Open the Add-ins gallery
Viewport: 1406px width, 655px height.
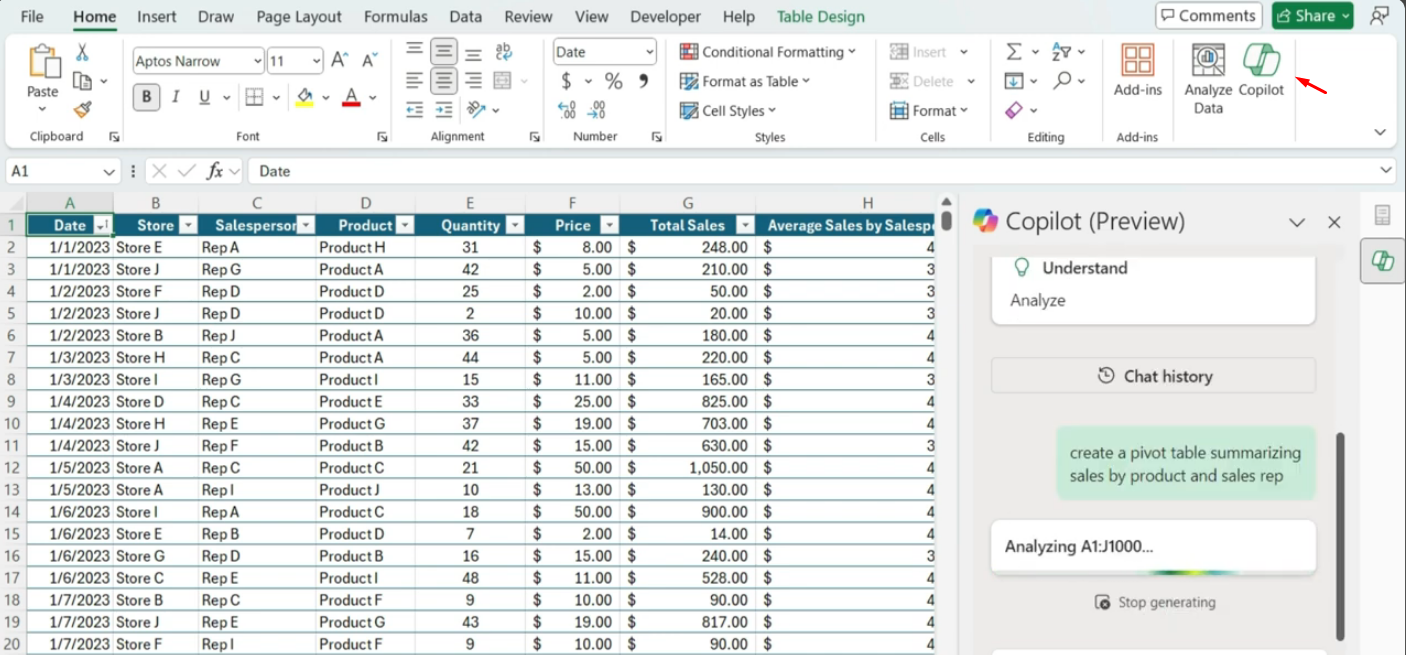point(1138,71)
